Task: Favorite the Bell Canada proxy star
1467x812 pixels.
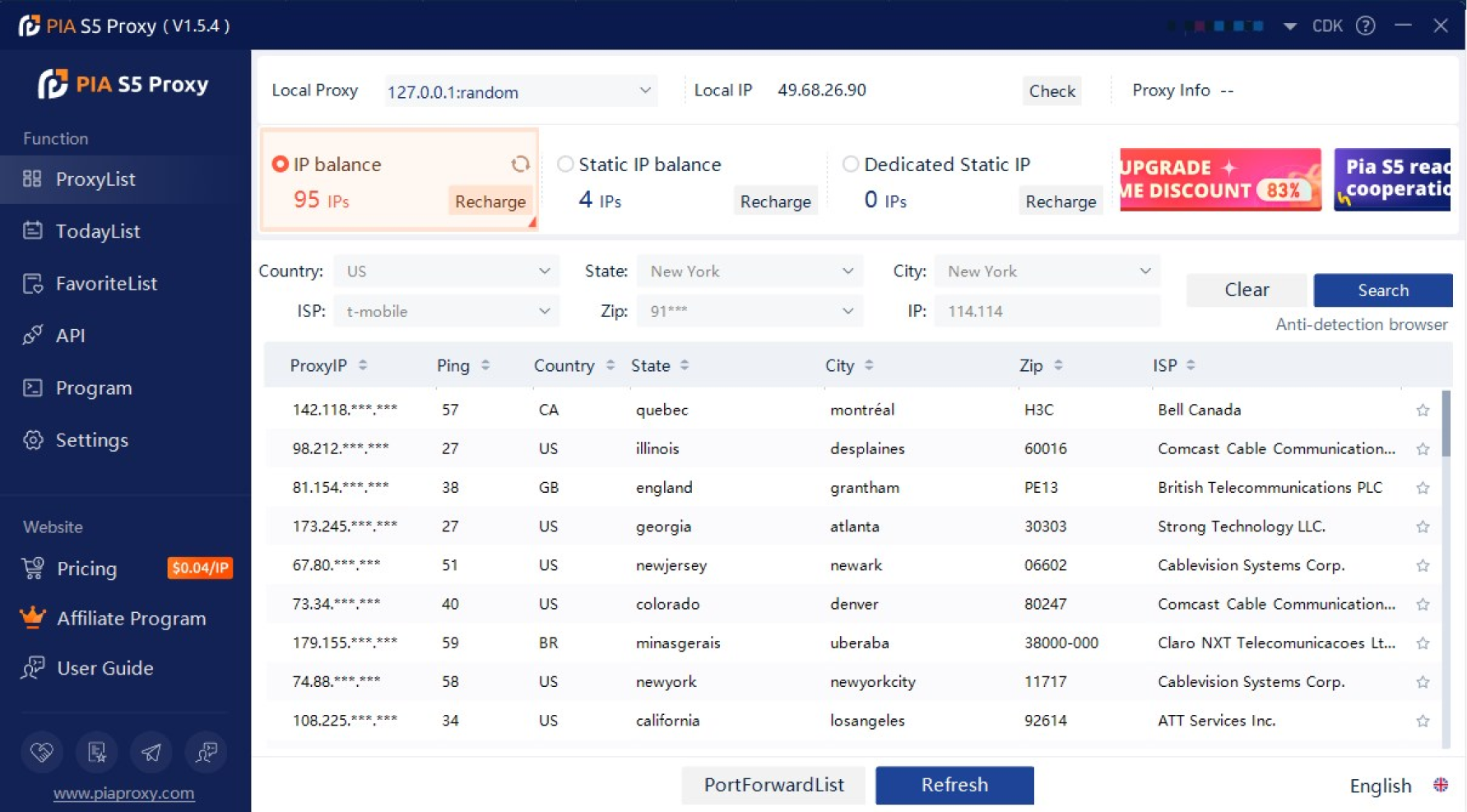Action: click(x=1423, y=410)
